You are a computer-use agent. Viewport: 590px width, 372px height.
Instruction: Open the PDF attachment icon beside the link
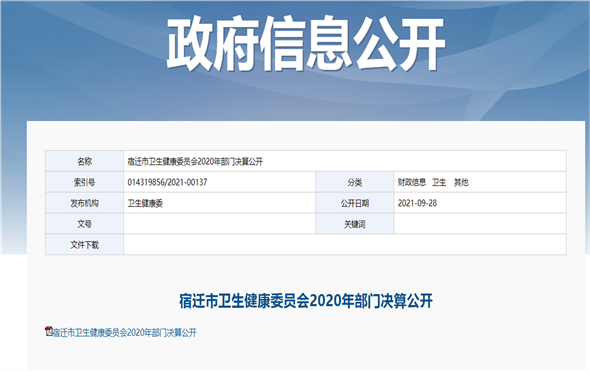49,331
